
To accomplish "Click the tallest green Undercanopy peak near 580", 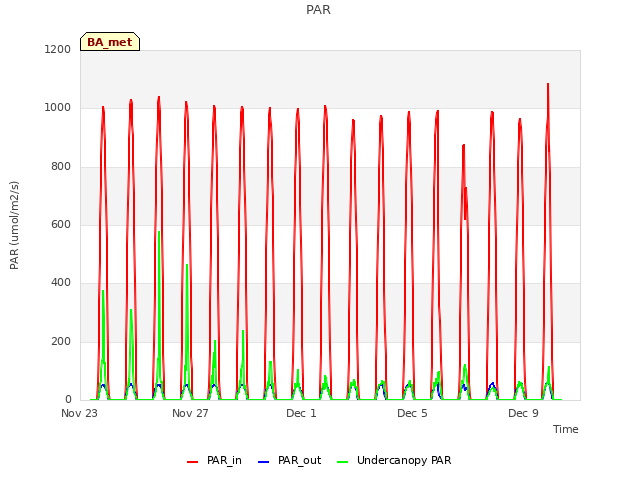I will 159,232.
